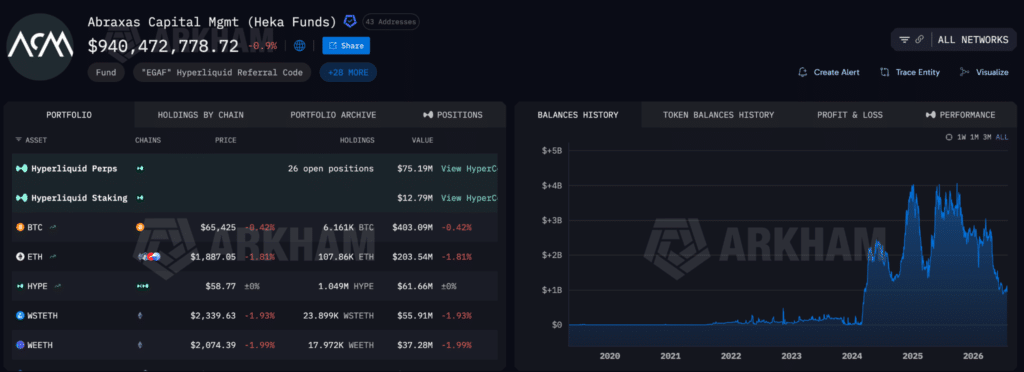Click the HOLDINGS column header

point(357,140)
